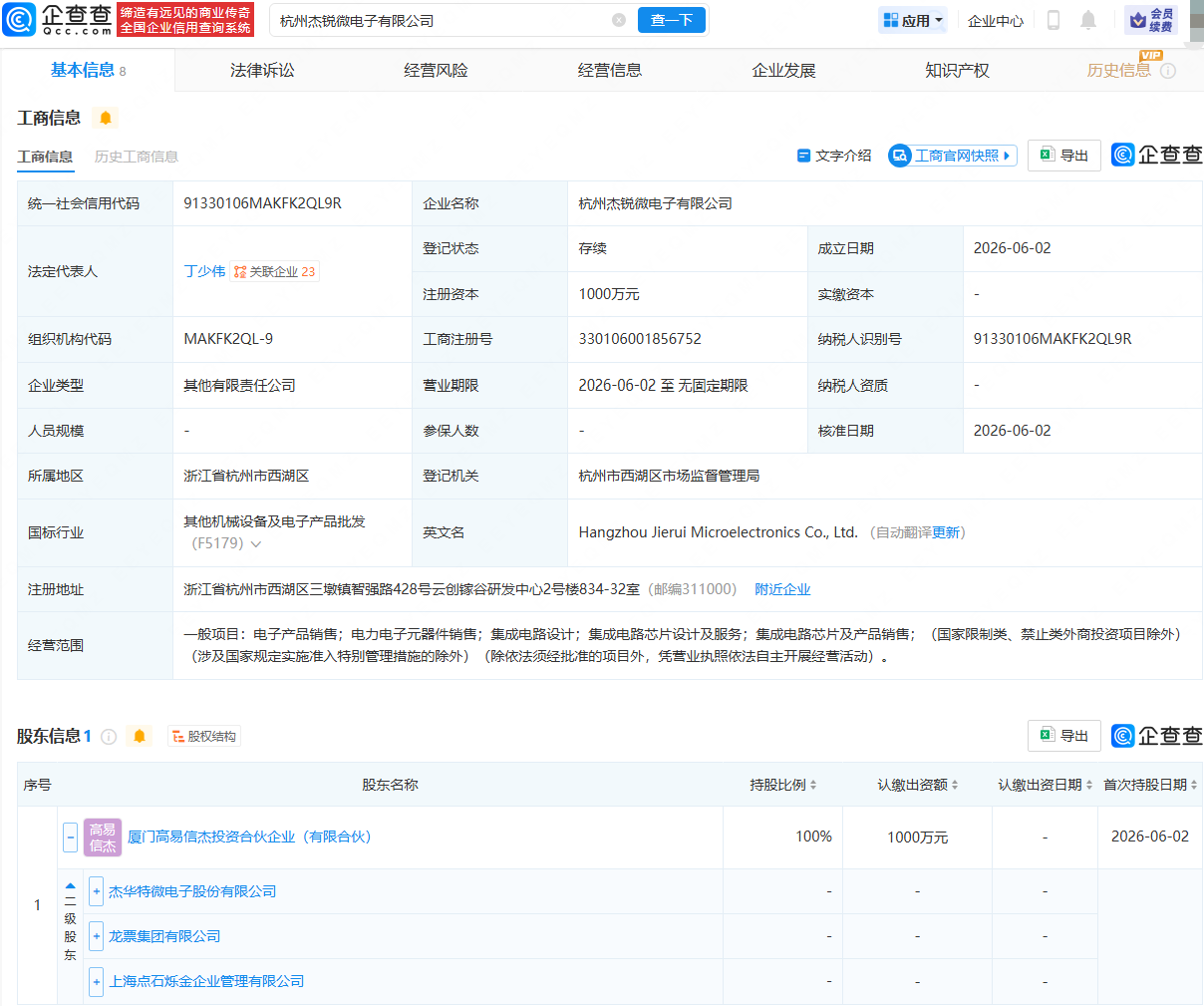Open 杰华特微电子股份有限公司 link
The width and height of the screenshot is (1204, 1006).
point(192,891)
